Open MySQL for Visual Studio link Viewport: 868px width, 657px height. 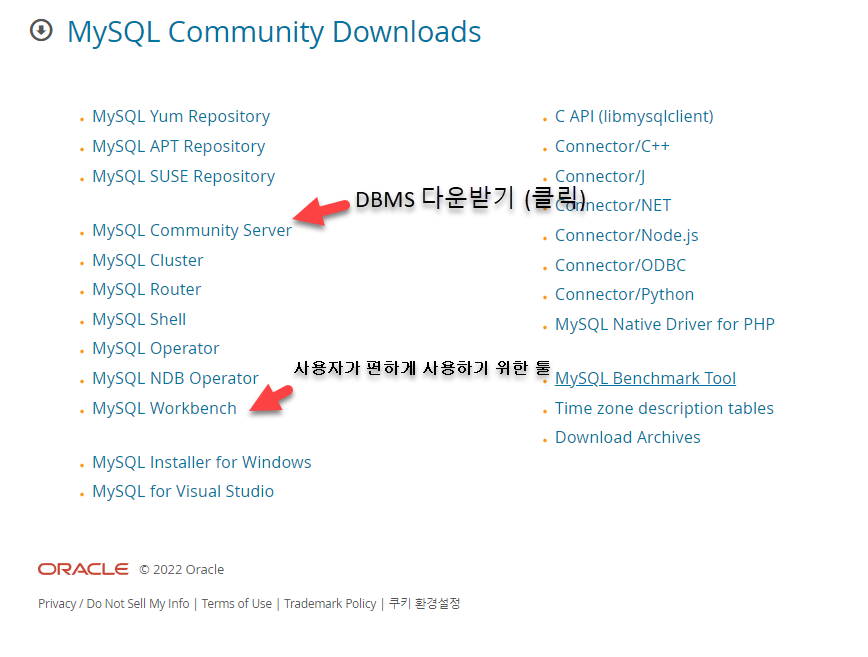point(183,492)
